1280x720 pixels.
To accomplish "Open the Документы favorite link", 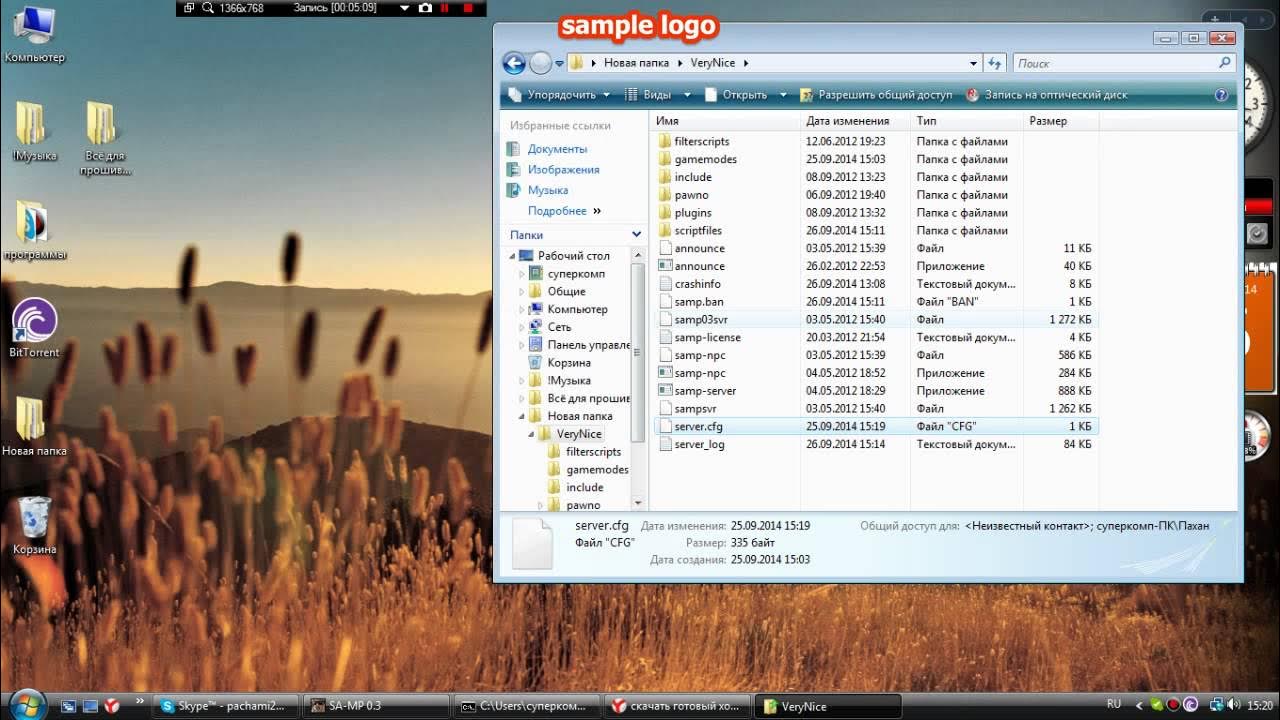I will (557, 149).
